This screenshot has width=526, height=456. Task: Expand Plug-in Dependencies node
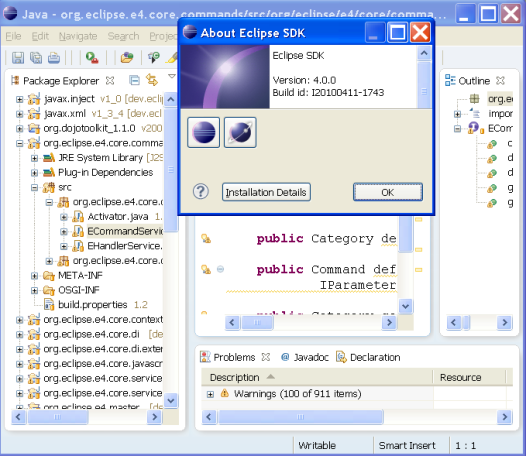coord(34,173)
